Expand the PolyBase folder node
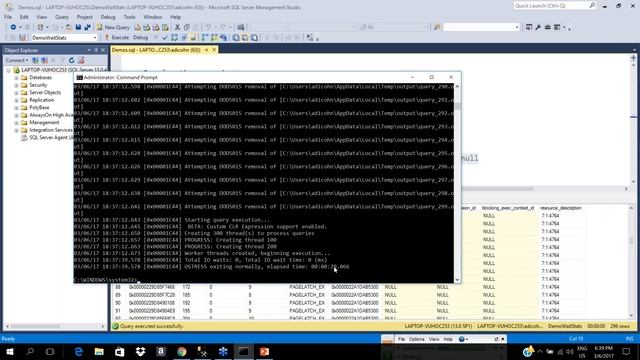Viewport: 640px width, 360px height. [x=16, y=107]
